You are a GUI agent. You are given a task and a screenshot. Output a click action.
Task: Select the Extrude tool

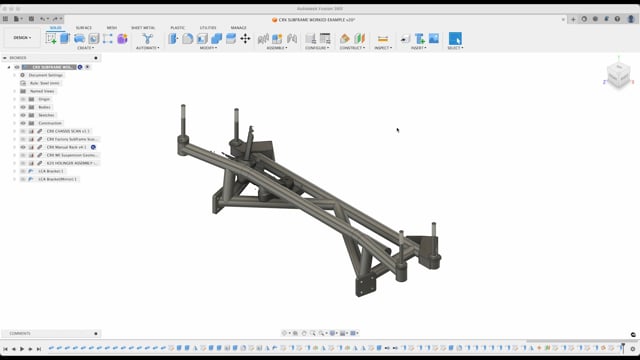(65, 38)
